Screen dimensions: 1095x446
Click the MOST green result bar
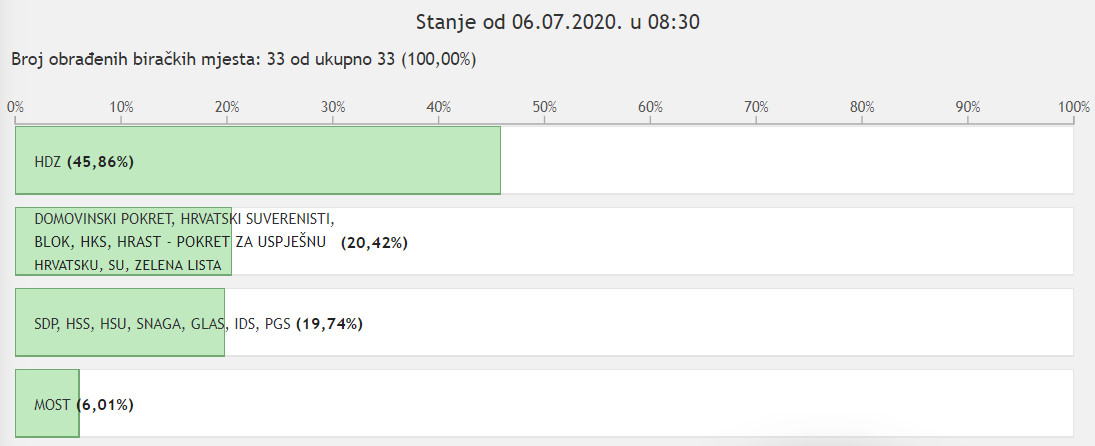click(x=47, y=403)
